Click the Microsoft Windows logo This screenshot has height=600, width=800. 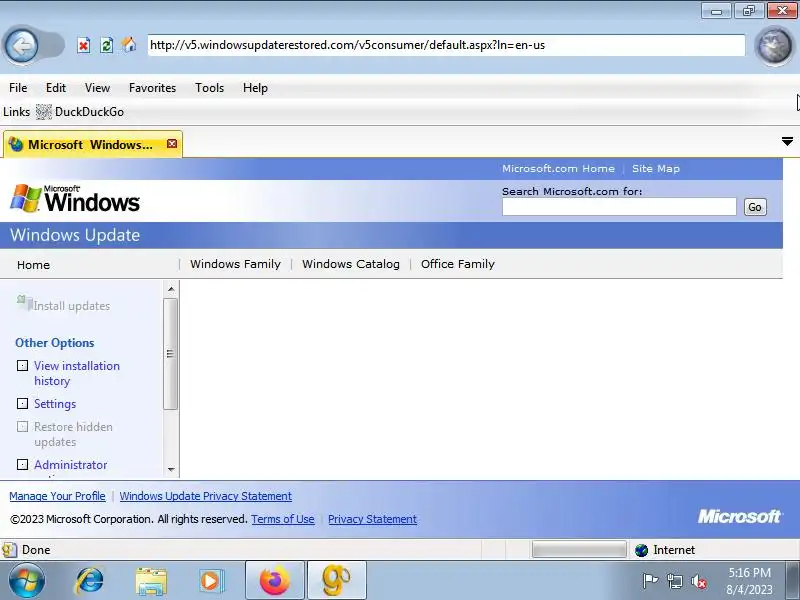point(75,199)
